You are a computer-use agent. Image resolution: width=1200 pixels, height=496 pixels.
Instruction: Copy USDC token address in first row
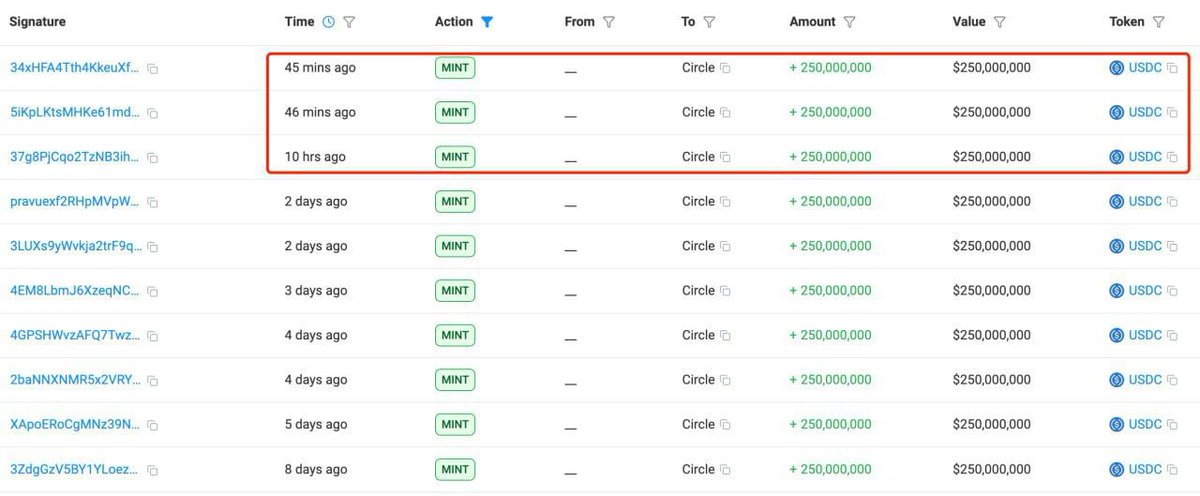point(1172,68)
